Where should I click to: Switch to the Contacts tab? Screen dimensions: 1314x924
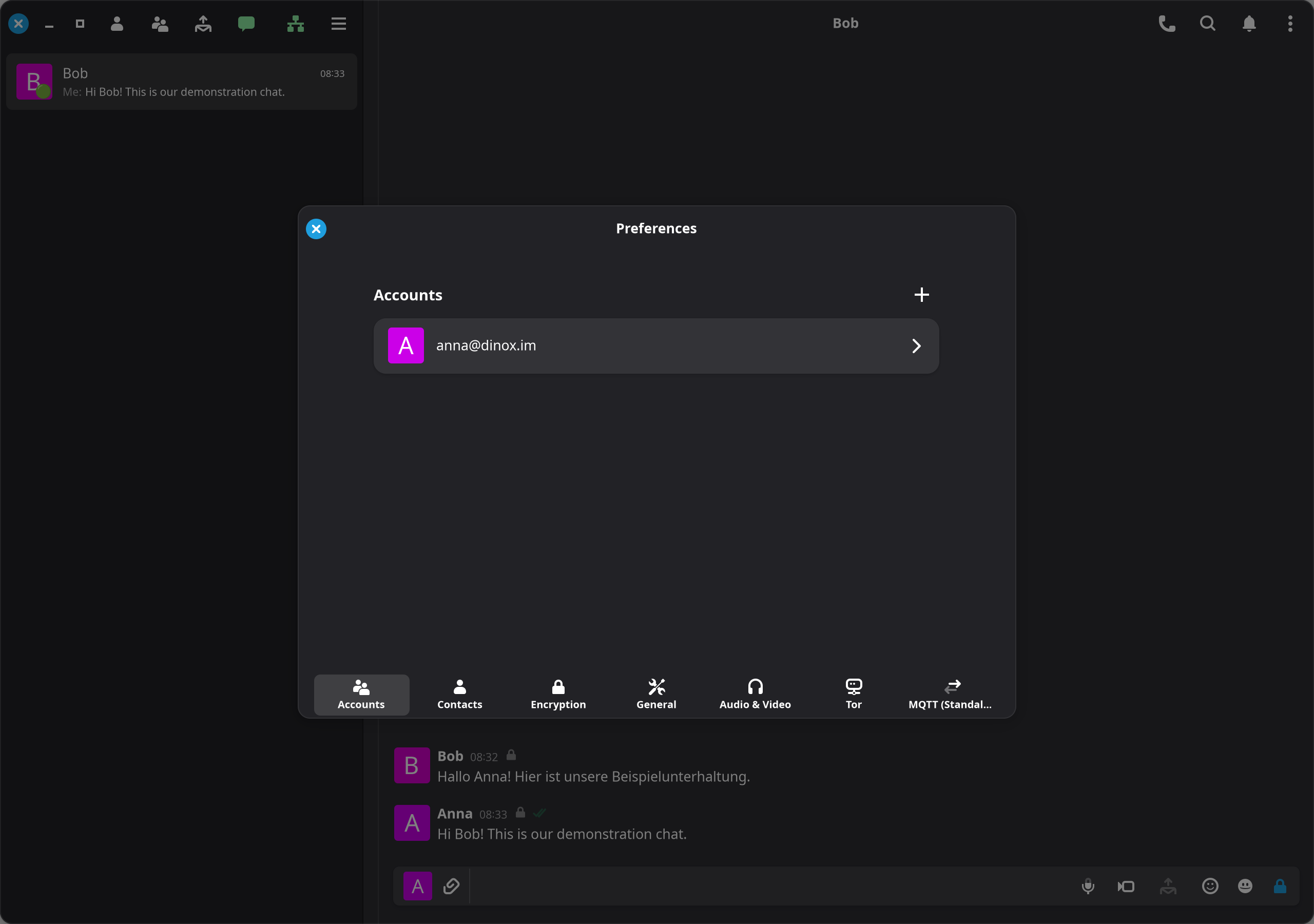coord(459,695)
